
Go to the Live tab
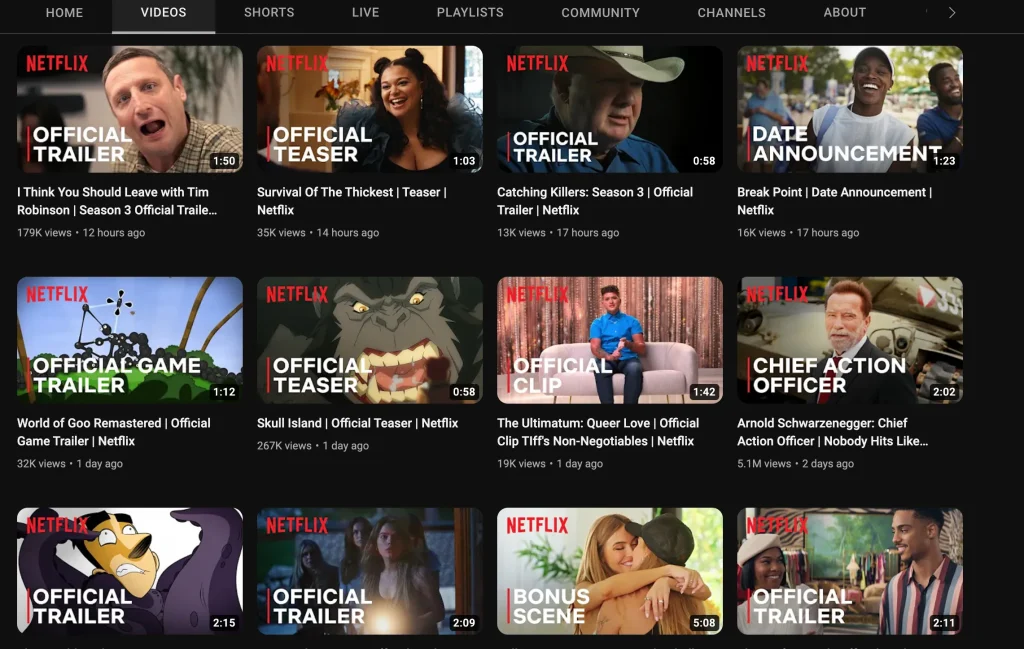click(365, 13)
